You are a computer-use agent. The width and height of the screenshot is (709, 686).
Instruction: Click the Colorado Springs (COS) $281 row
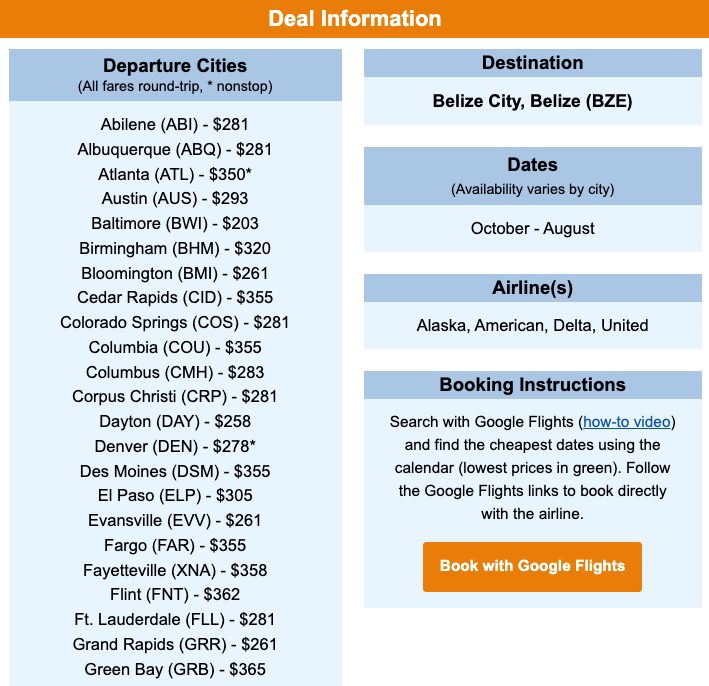point(175,322)
